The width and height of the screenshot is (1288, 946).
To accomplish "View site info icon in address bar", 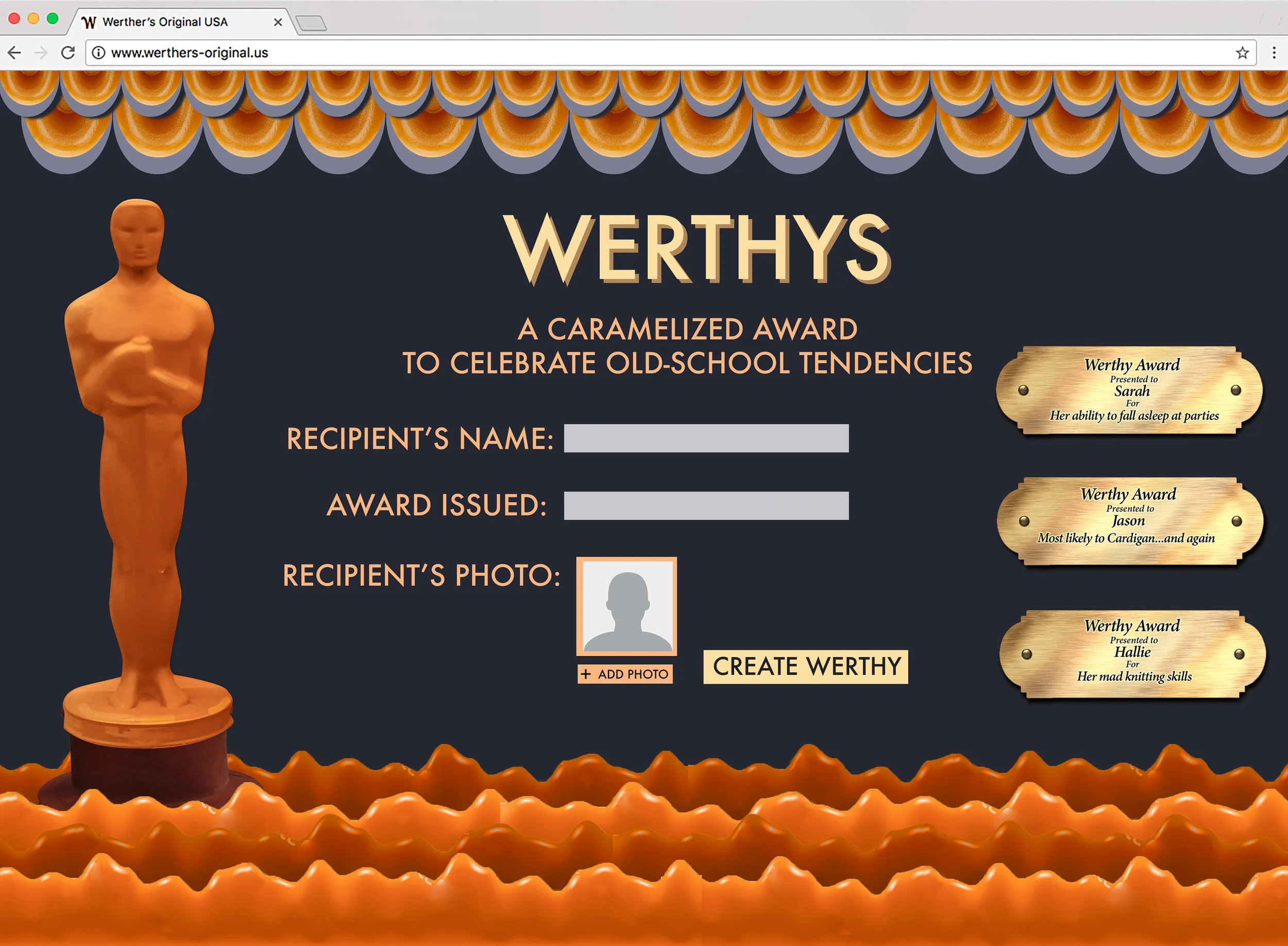I will pos(98,53).
